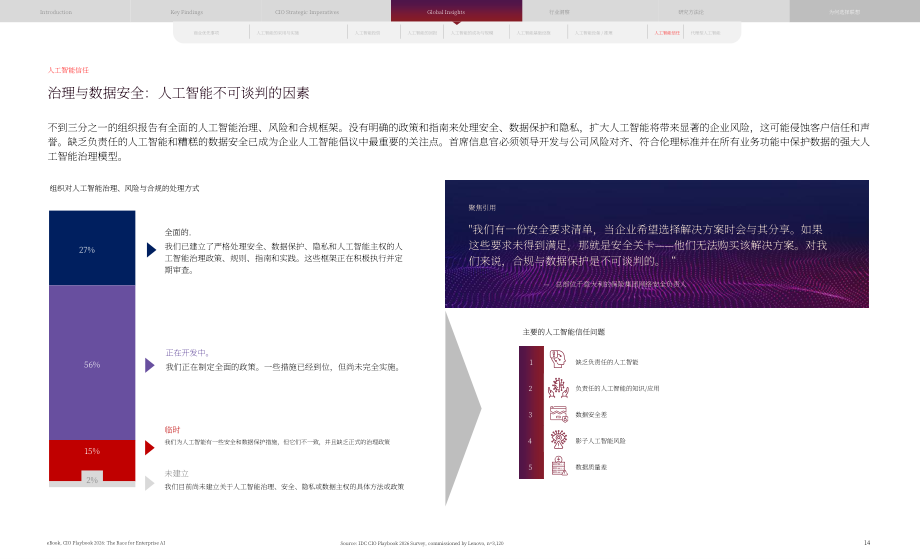Click the footer text eBook, CIO Playbook 2026

click(x=106, y=543)
